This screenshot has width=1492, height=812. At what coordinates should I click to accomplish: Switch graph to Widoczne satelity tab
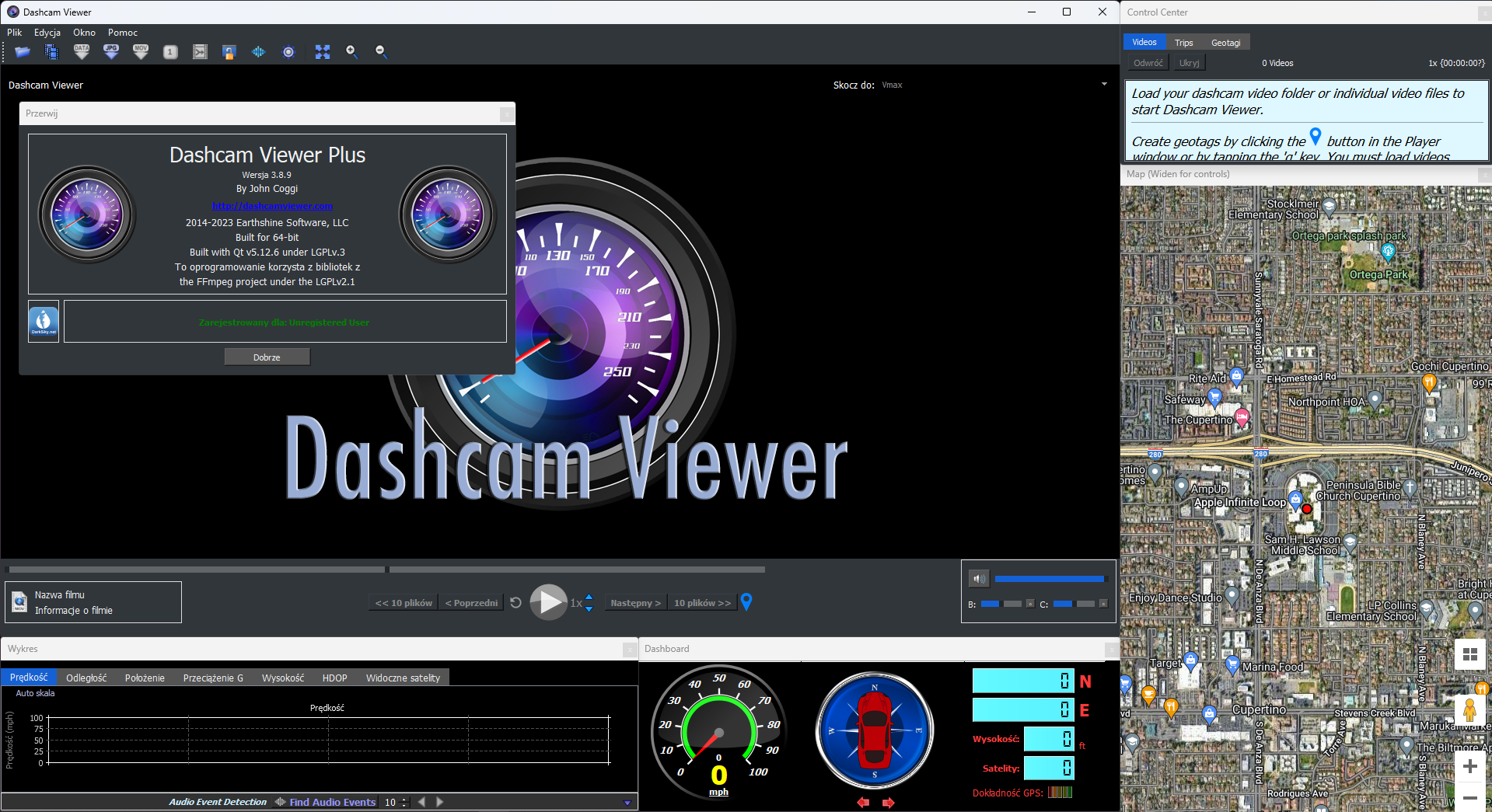[x=403, y=678]
